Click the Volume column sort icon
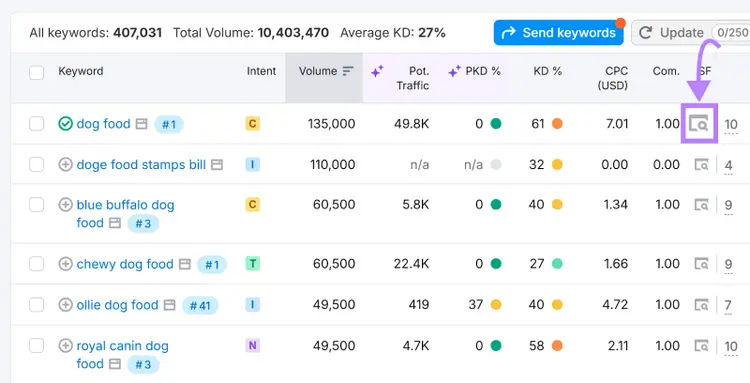The image size is (750, 383). point(348,71)
